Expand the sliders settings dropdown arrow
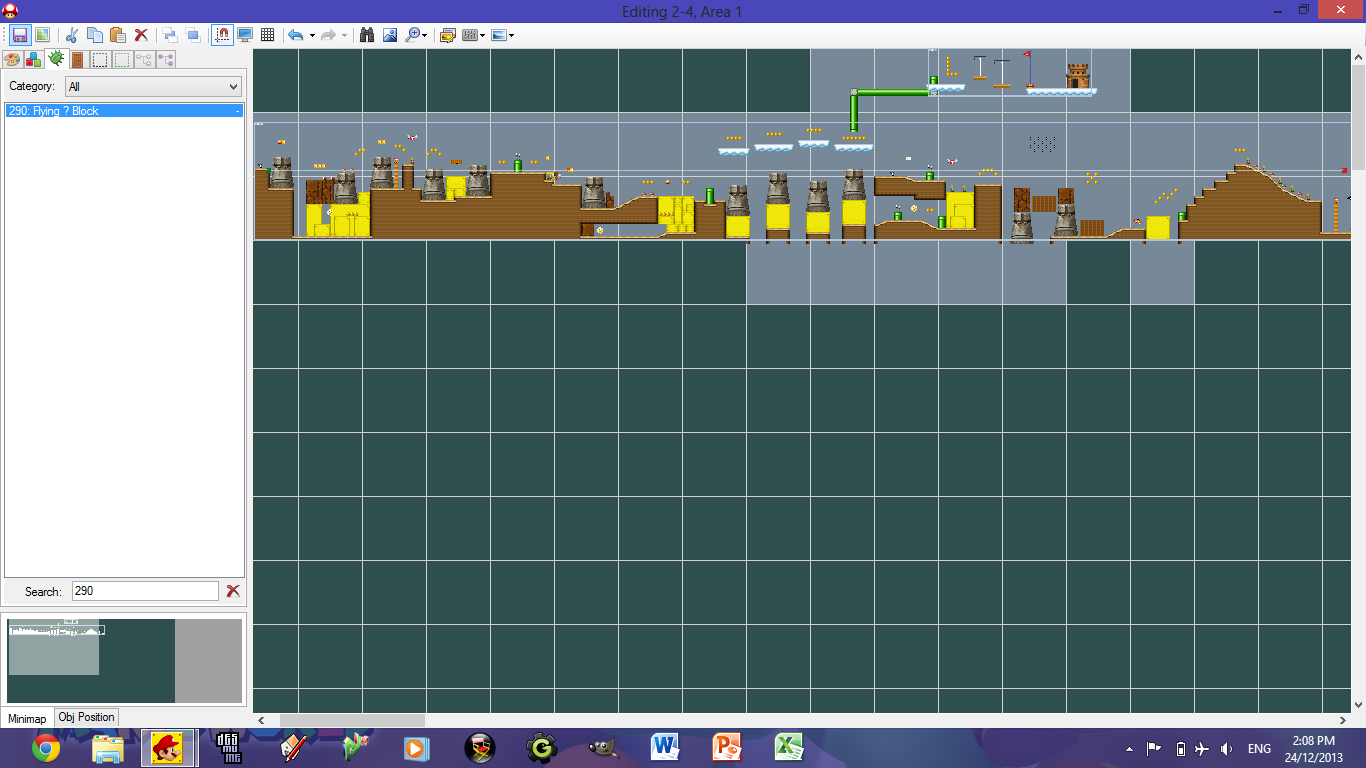1366x768 pixels. tap(483, 35)
